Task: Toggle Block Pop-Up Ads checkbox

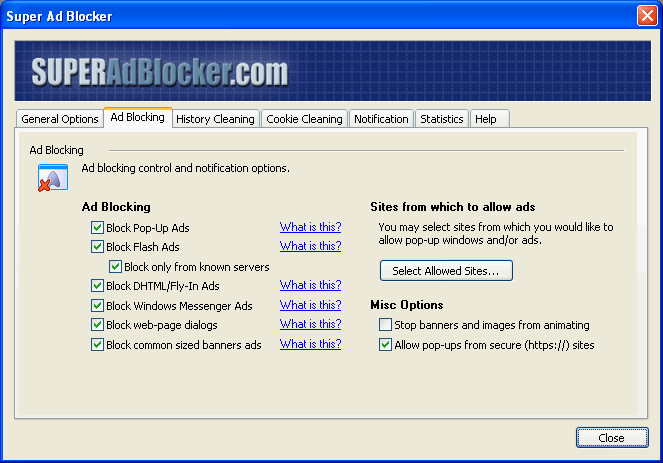Action: [97, 227]
